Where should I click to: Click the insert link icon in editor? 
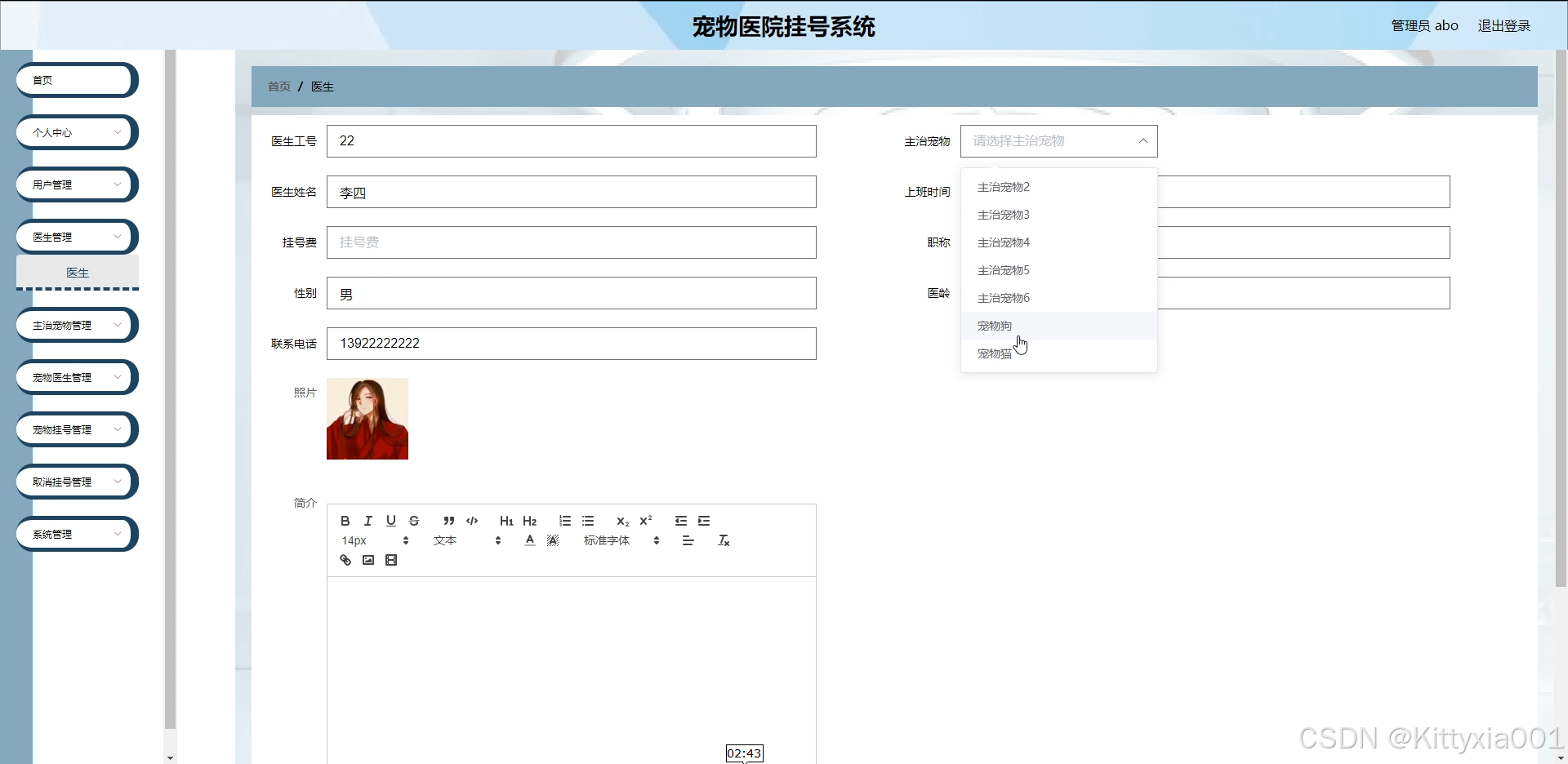click(x=345, y=560)
